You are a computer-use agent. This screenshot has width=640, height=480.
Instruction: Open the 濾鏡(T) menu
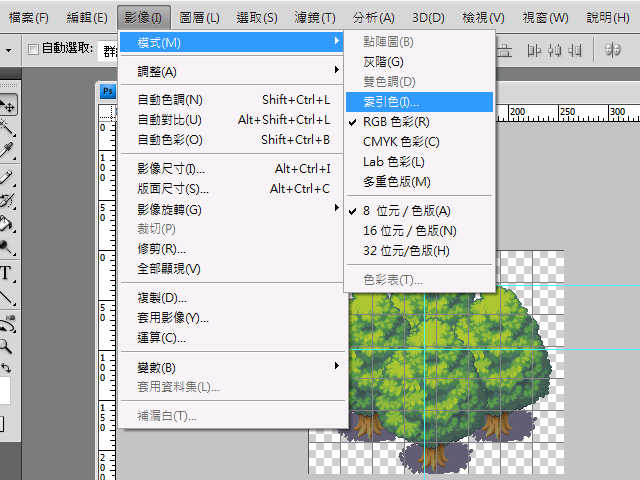[x=315, y=18]
